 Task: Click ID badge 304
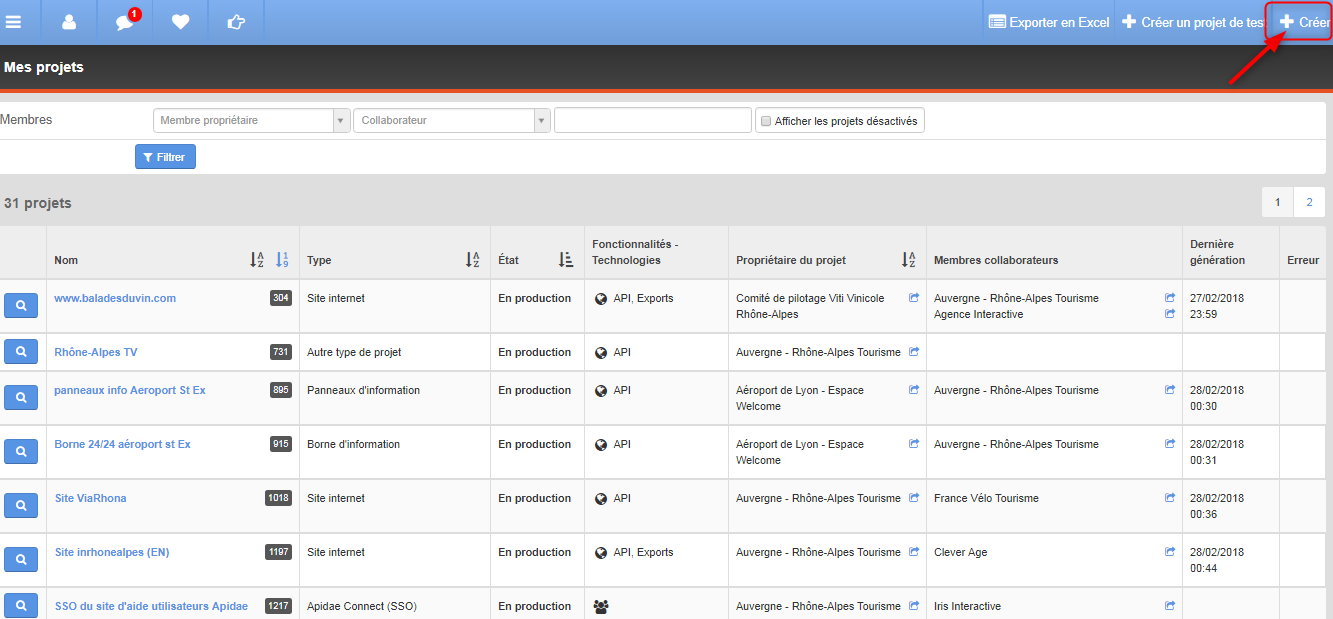(281, 298)
